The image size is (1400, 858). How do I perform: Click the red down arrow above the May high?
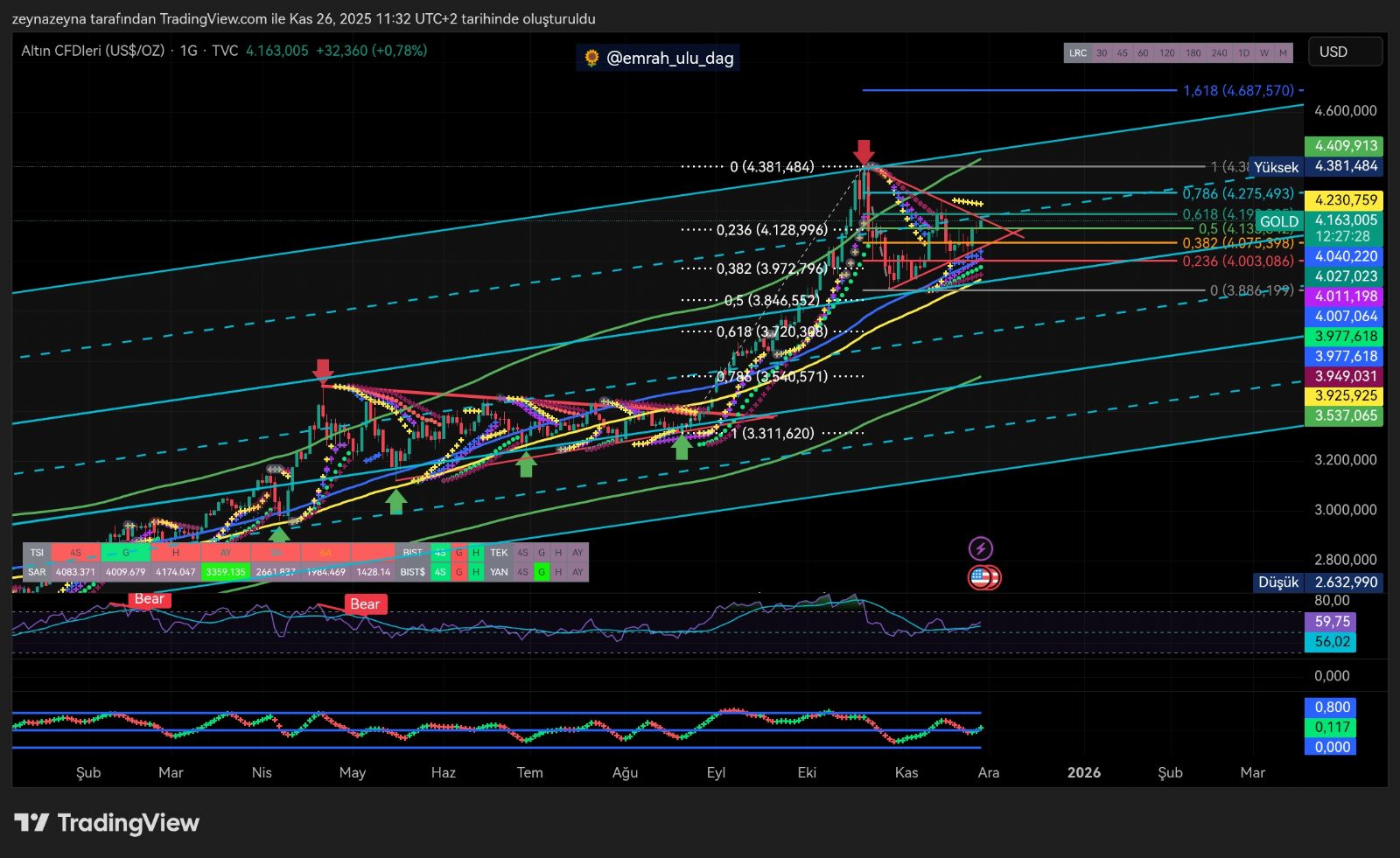323,369
